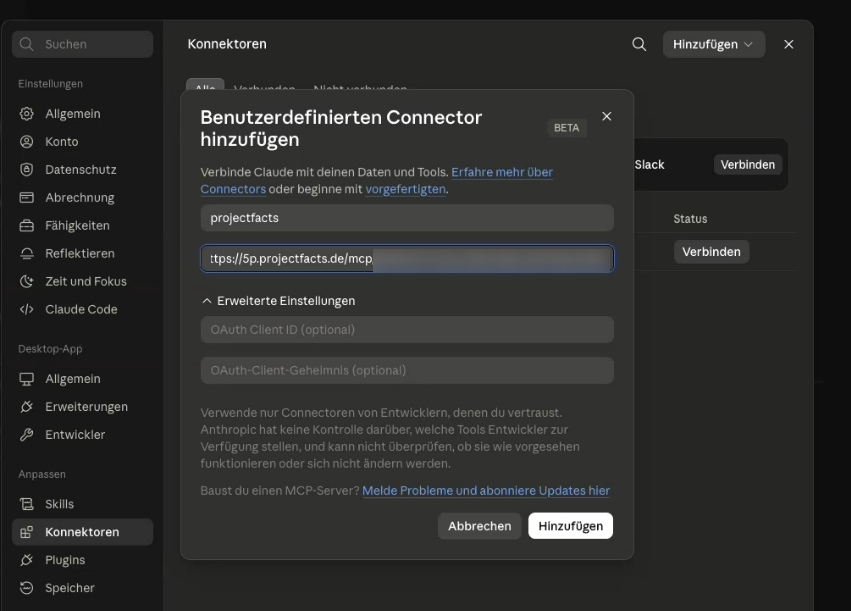
Task: Click the white Hinzufügen button in dialog
Action: [570, 526]
